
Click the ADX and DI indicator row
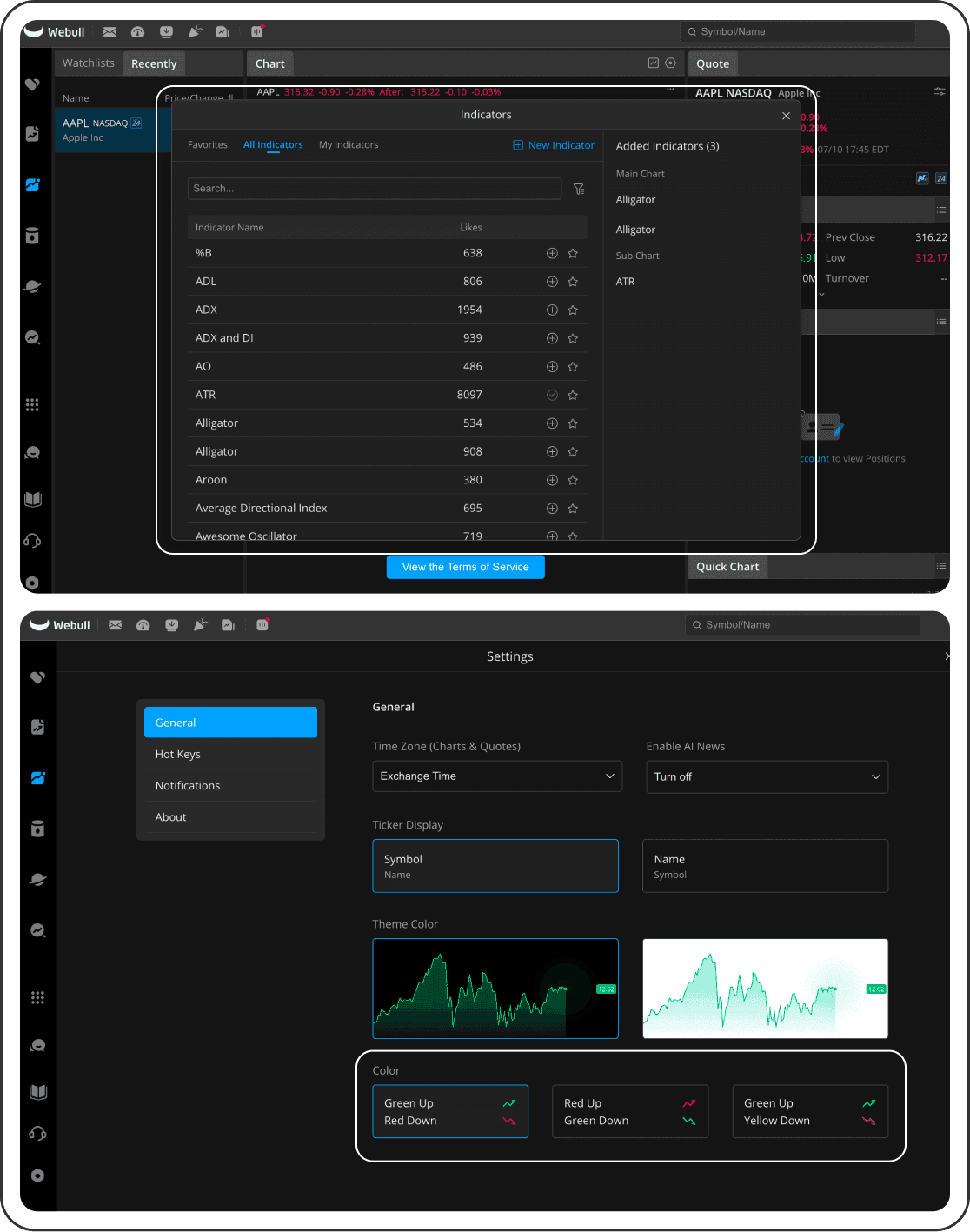[388, 338]
